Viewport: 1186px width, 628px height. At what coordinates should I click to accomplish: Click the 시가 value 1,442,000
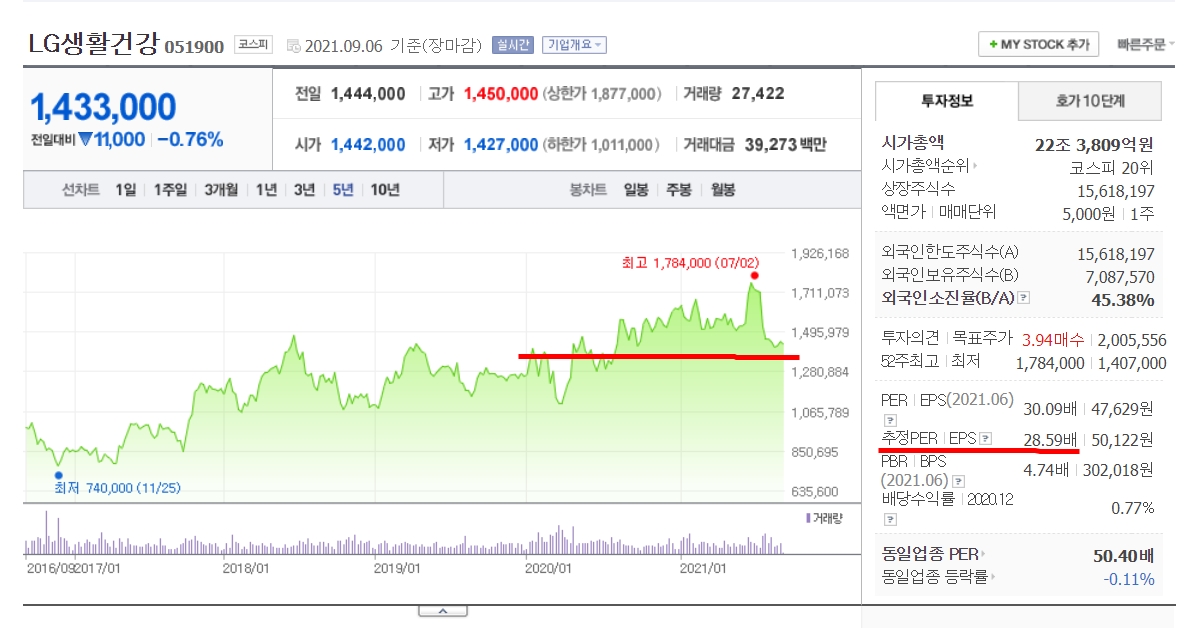(368, 145)
